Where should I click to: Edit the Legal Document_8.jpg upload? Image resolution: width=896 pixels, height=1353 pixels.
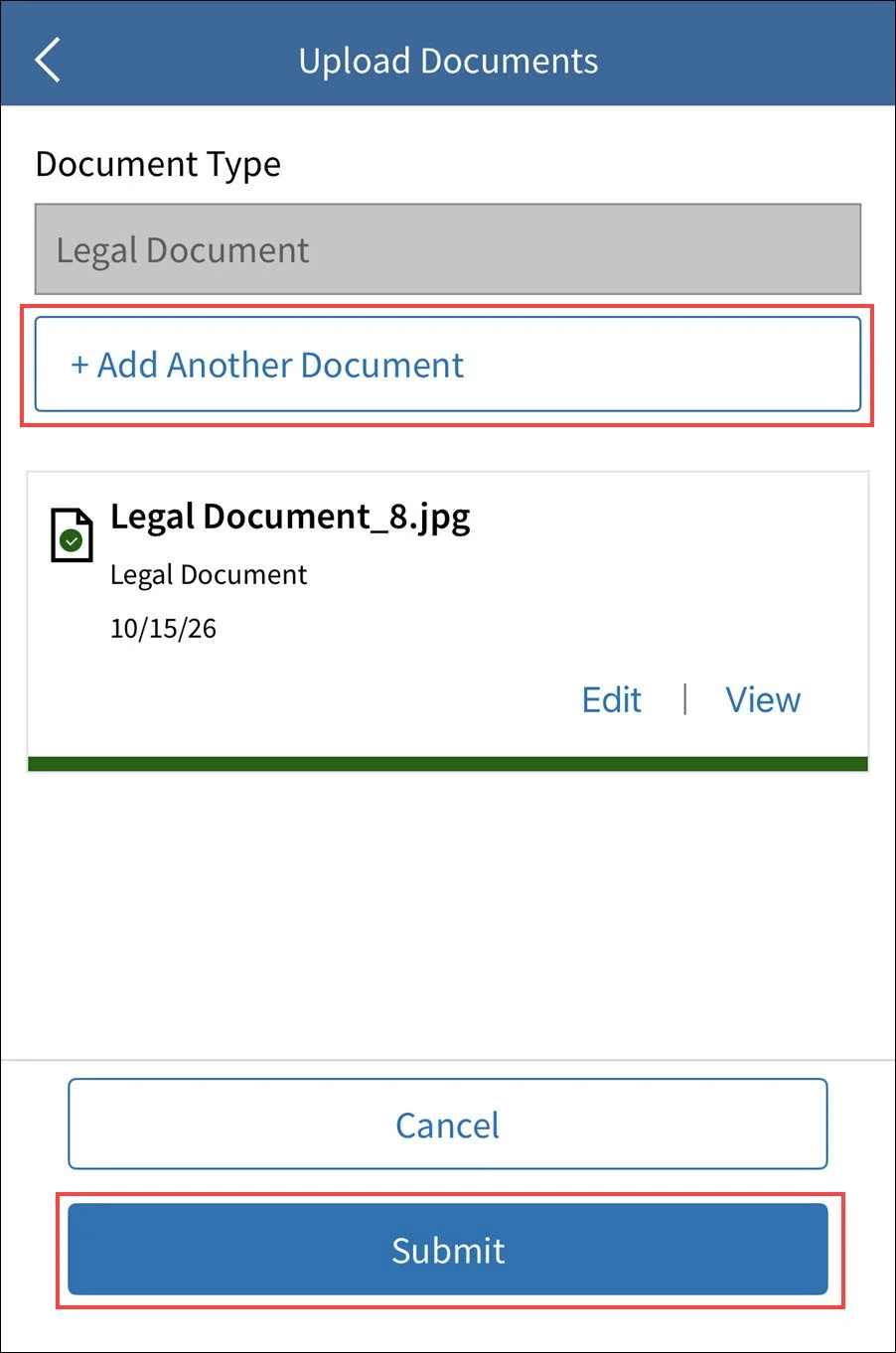612,699
